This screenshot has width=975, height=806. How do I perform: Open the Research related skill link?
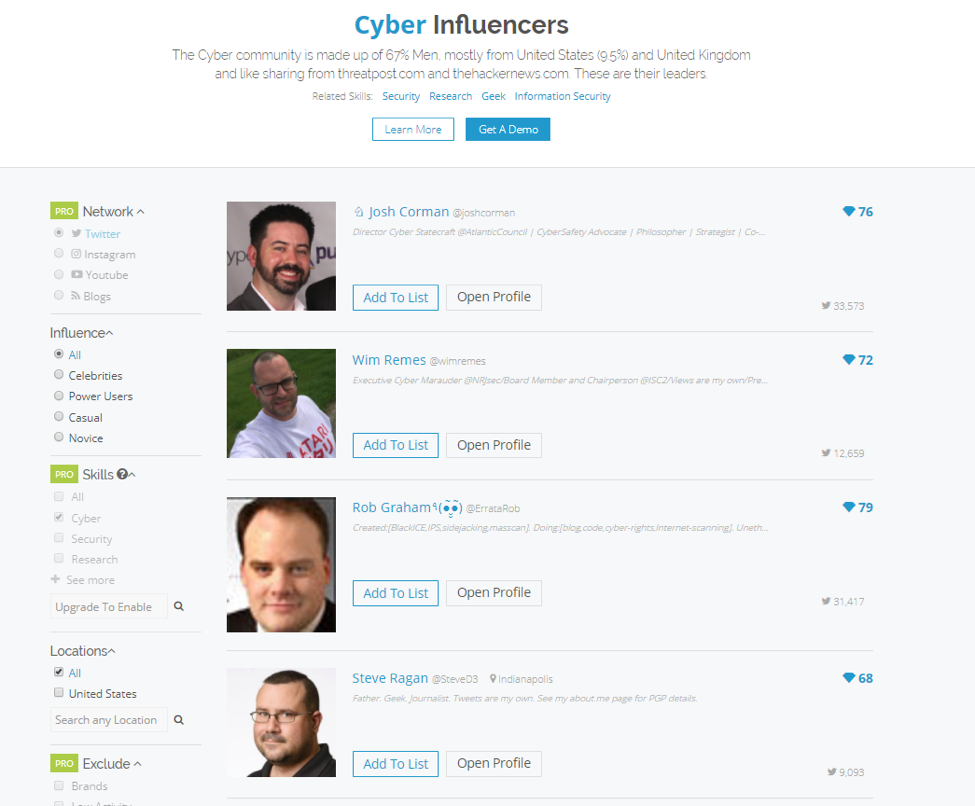point(450,97)
